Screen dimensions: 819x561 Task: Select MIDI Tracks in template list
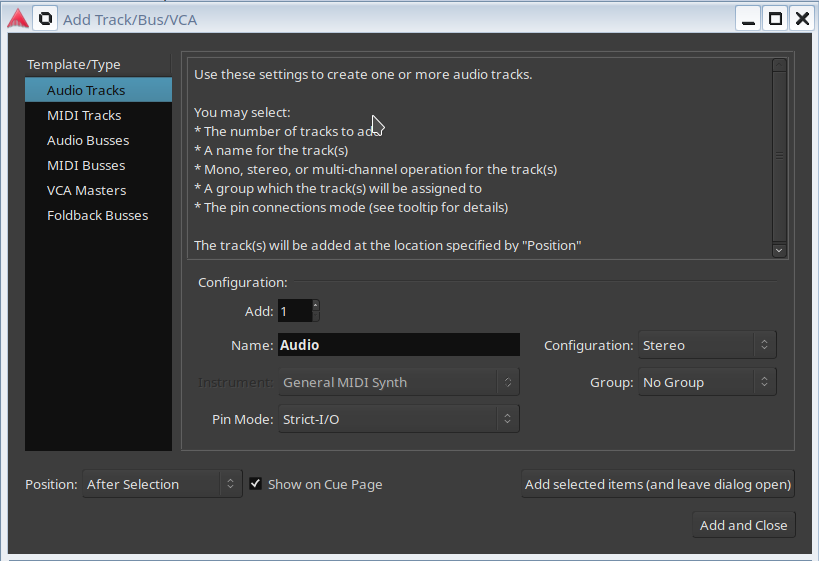[84, 115]
